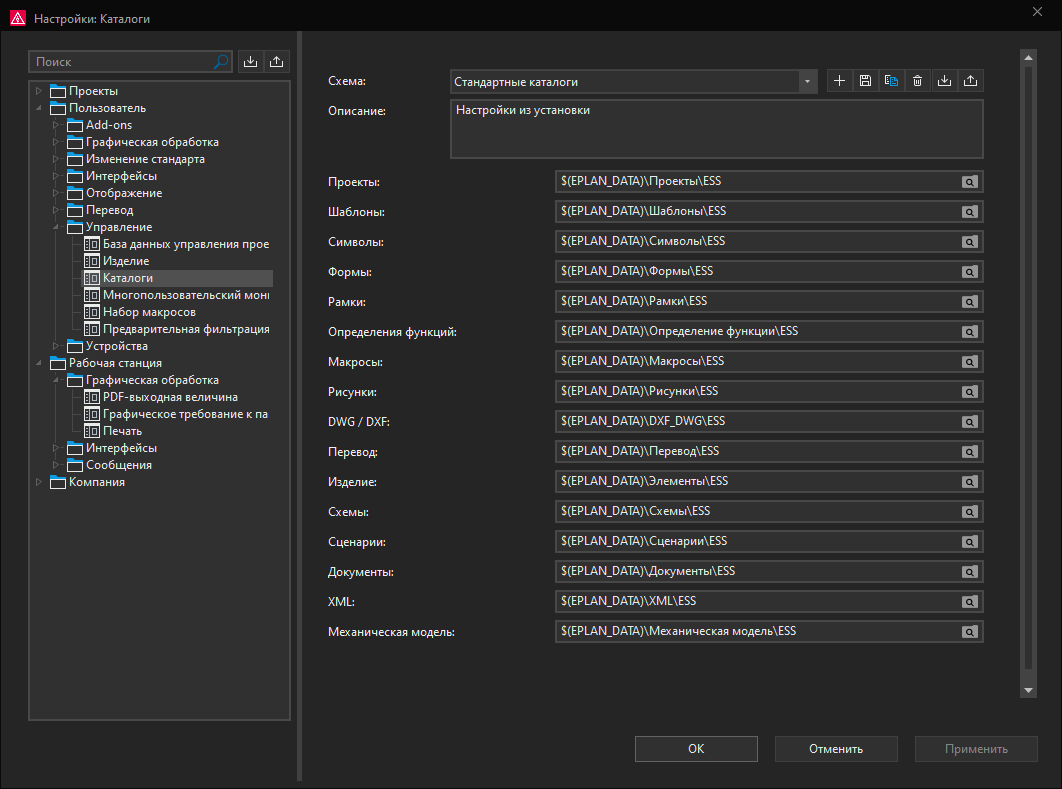Delete the scheme with the trash icon
The image size is (1062, 789).
(917, 81)
